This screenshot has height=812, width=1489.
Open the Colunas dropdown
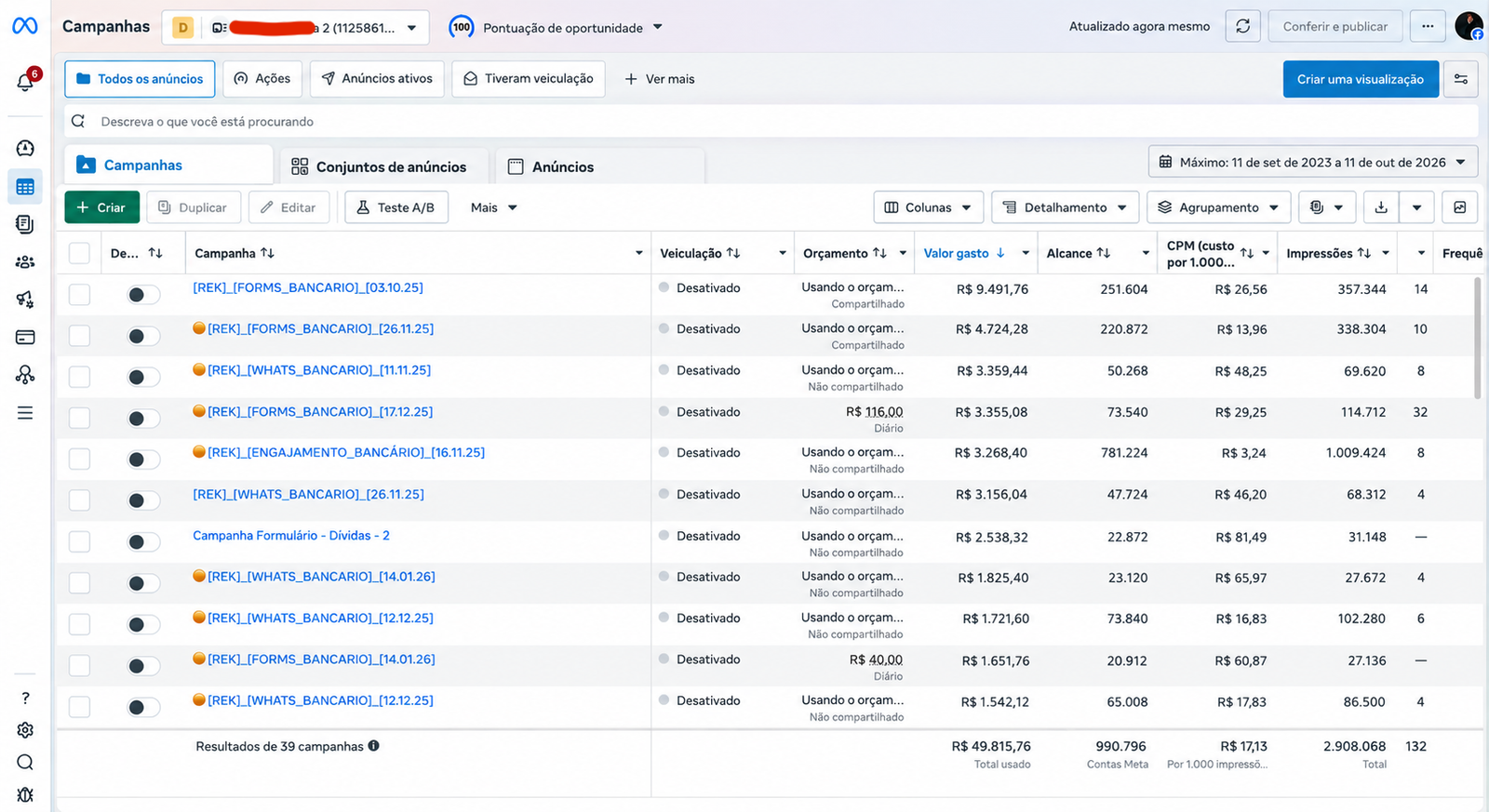click(x=928, y=207)
